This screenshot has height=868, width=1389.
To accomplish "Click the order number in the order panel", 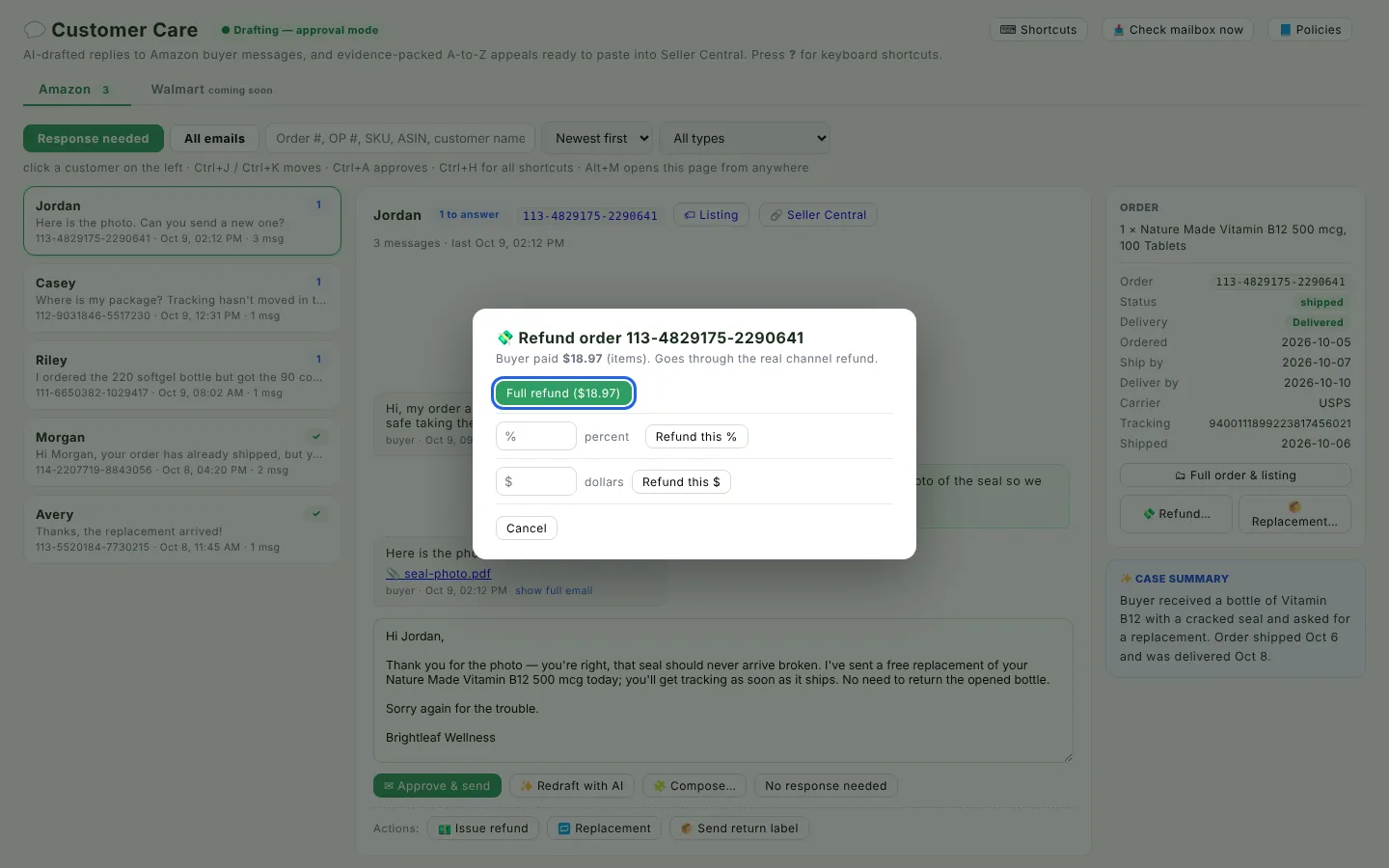I will [1280, 282].
